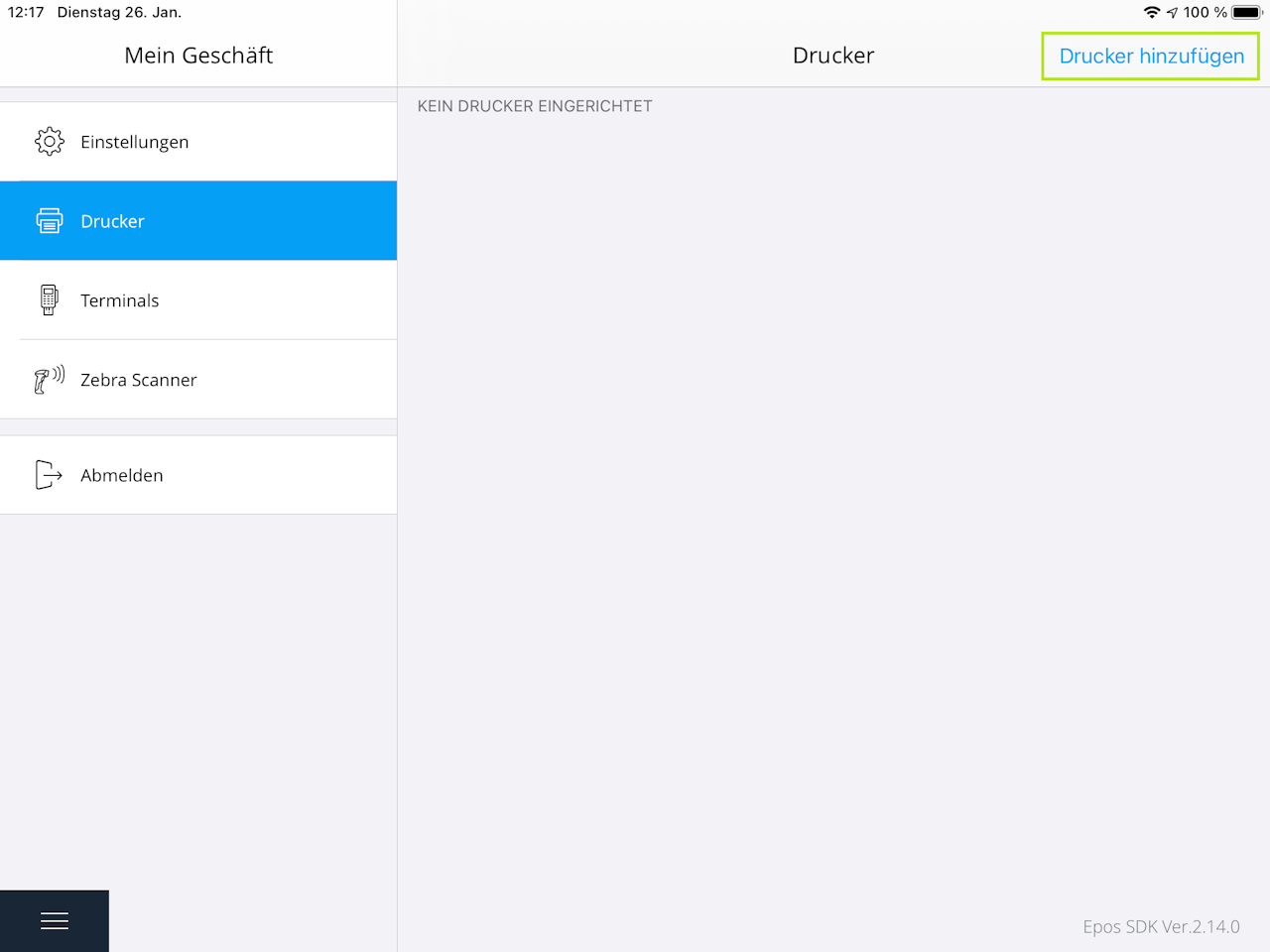The image size is (1270, 952).
Task: Tap the Wi-Fi status icon
Action: 1151,12
